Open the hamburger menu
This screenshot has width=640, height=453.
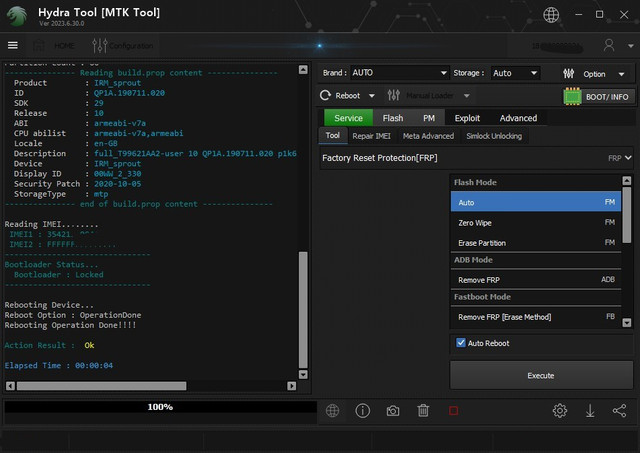pos(13,45)
